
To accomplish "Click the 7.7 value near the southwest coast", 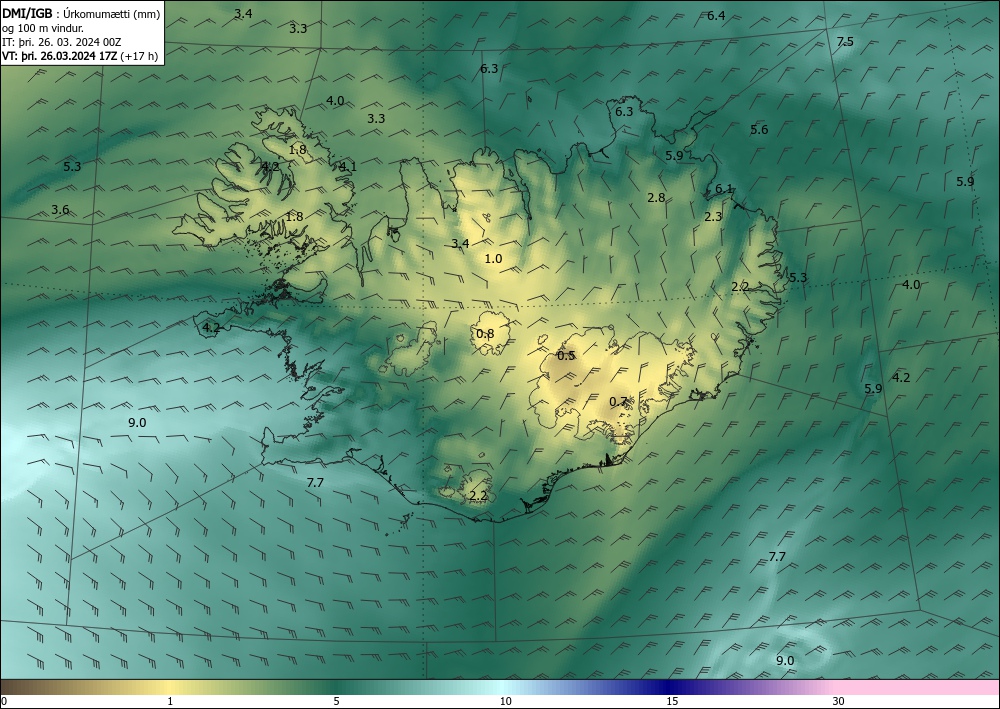I will point(315,483).
